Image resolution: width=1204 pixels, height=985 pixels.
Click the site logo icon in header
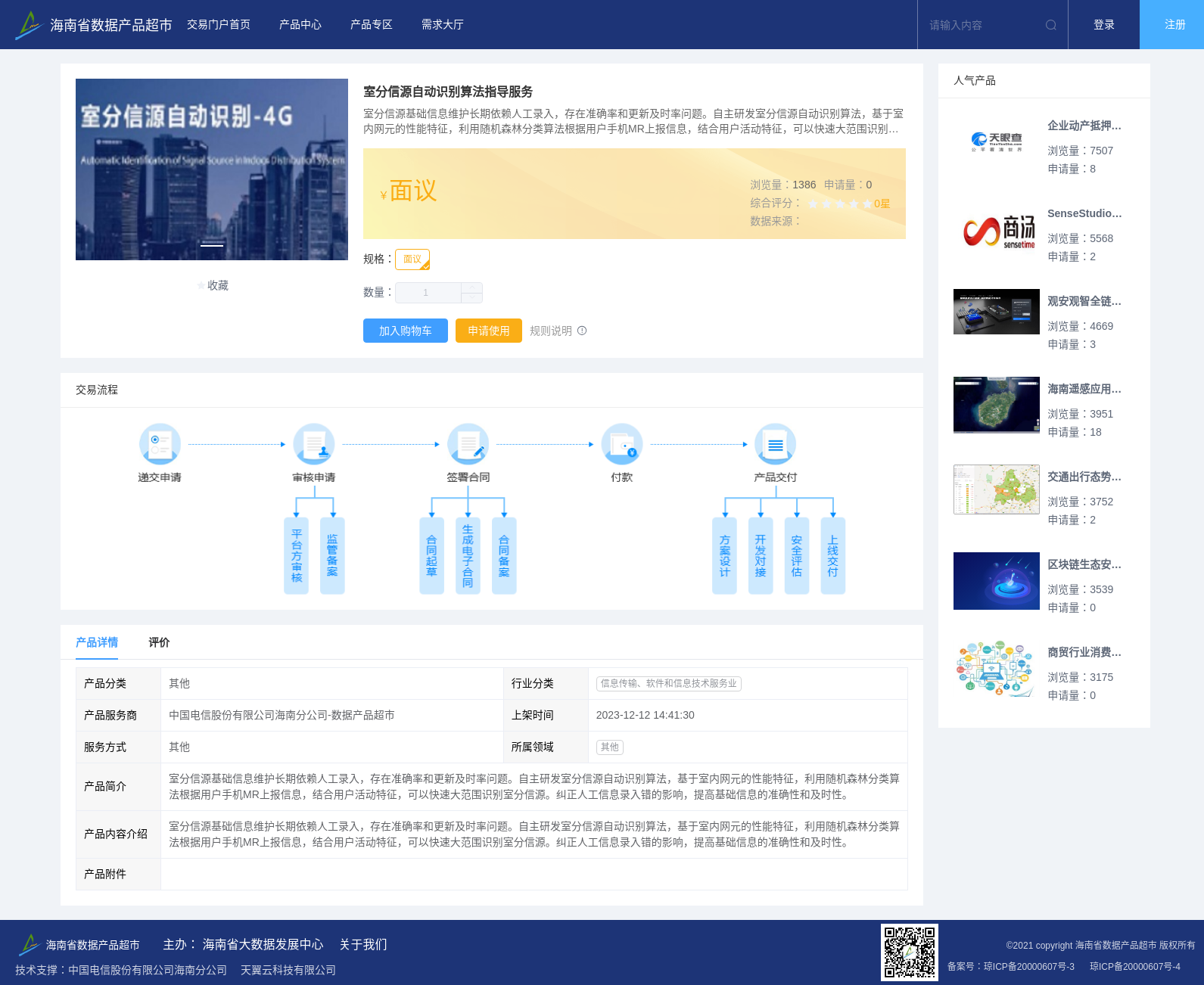tap(29, 25)
